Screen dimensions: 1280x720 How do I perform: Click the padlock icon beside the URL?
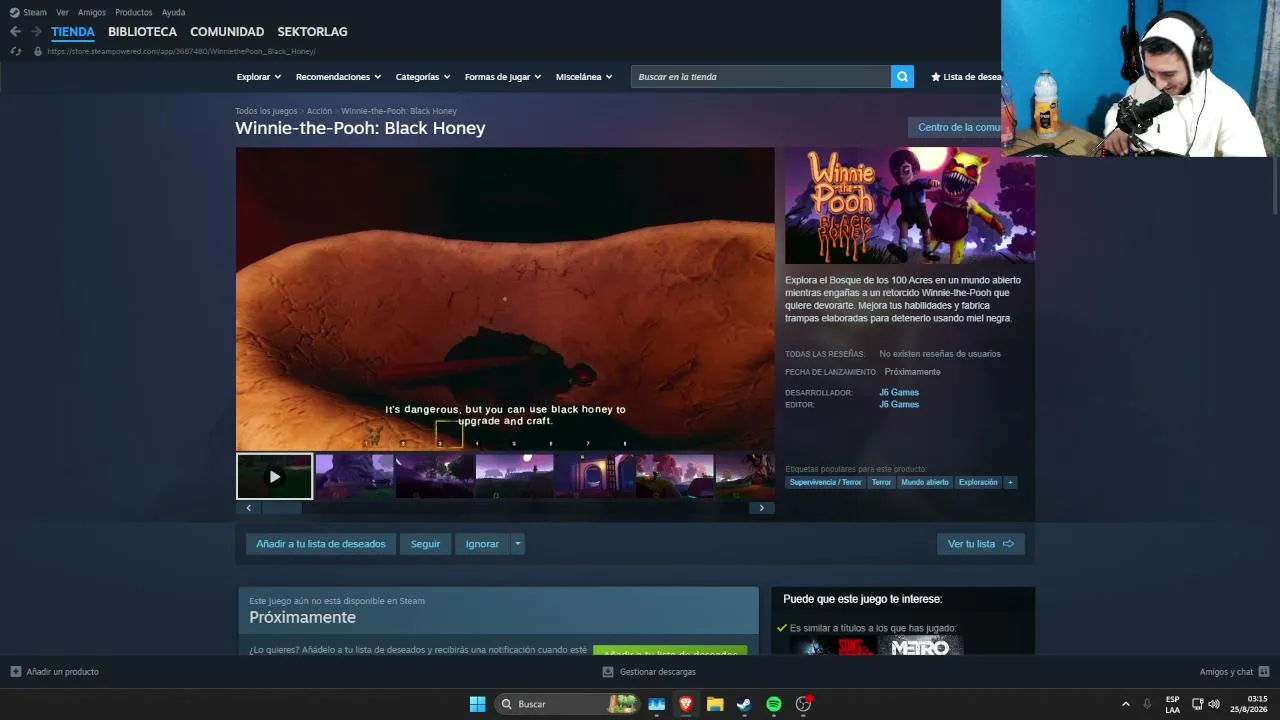click(x=38, y=51)
